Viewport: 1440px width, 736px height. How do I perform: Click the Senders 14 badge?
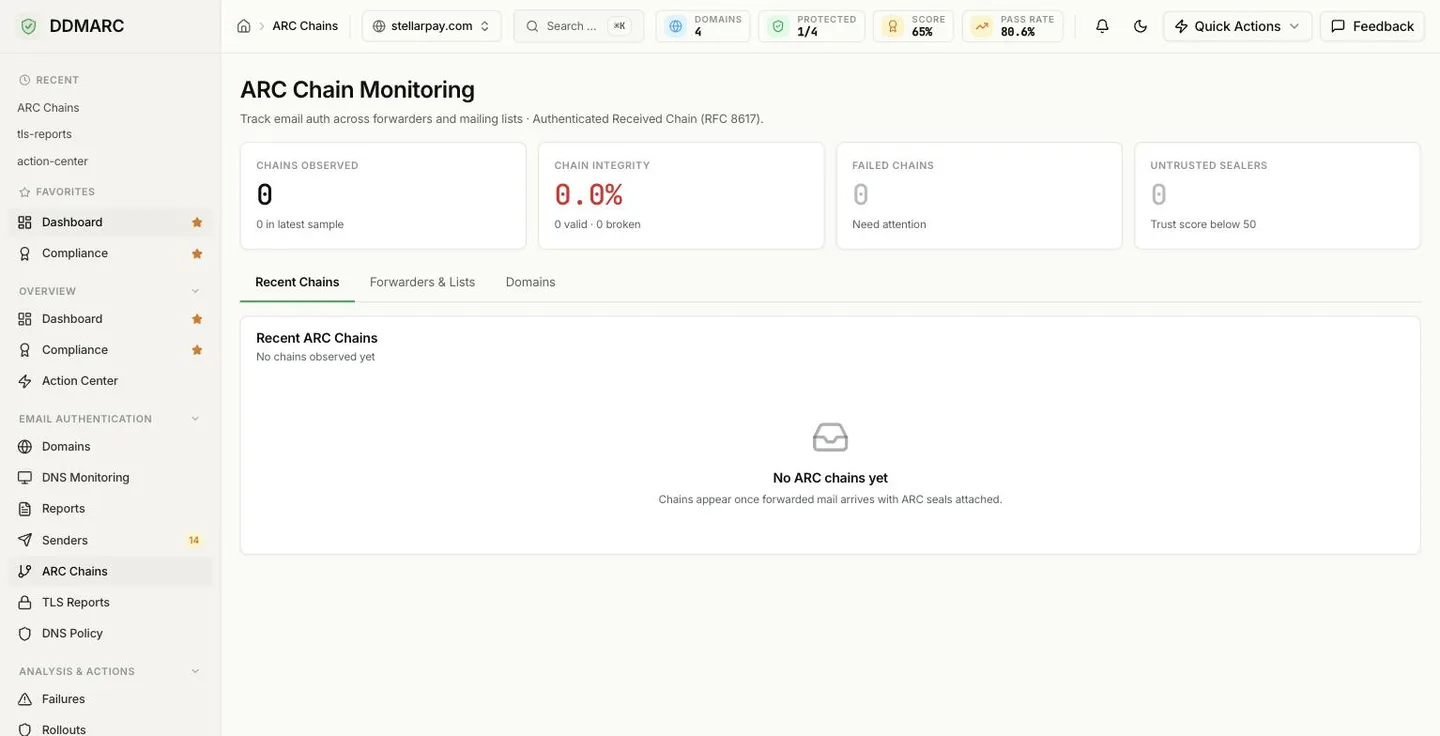(x=194, y=540)
